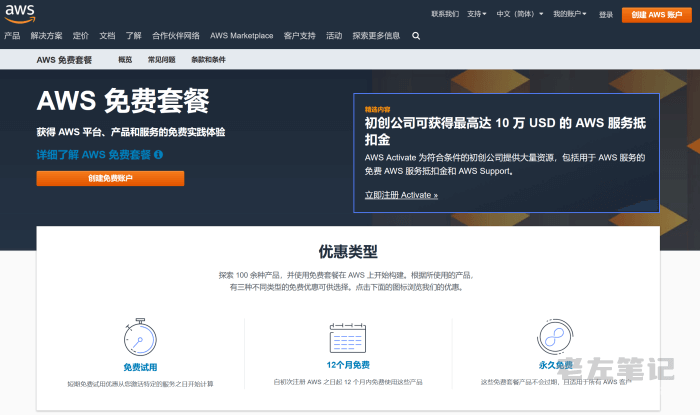Click the AWS logo
Screen dimensions: 700x415
pos(20,14)
